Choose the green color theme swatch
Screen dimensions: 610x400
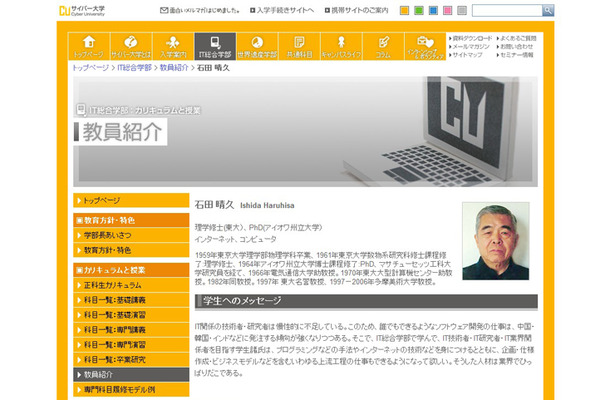point(419,11)
